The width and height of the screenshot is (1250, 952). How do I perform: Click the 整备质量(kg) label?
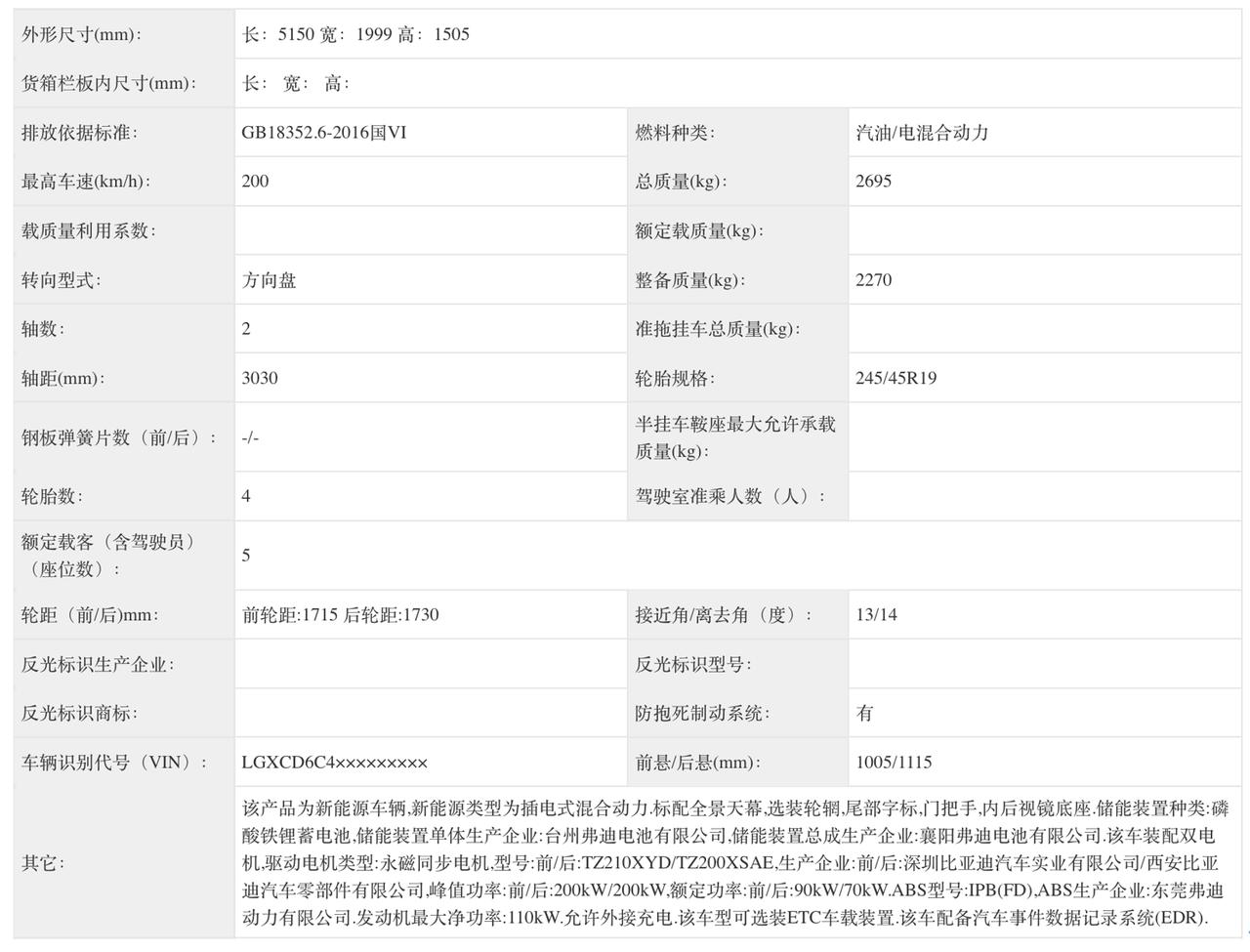[690, 280]
